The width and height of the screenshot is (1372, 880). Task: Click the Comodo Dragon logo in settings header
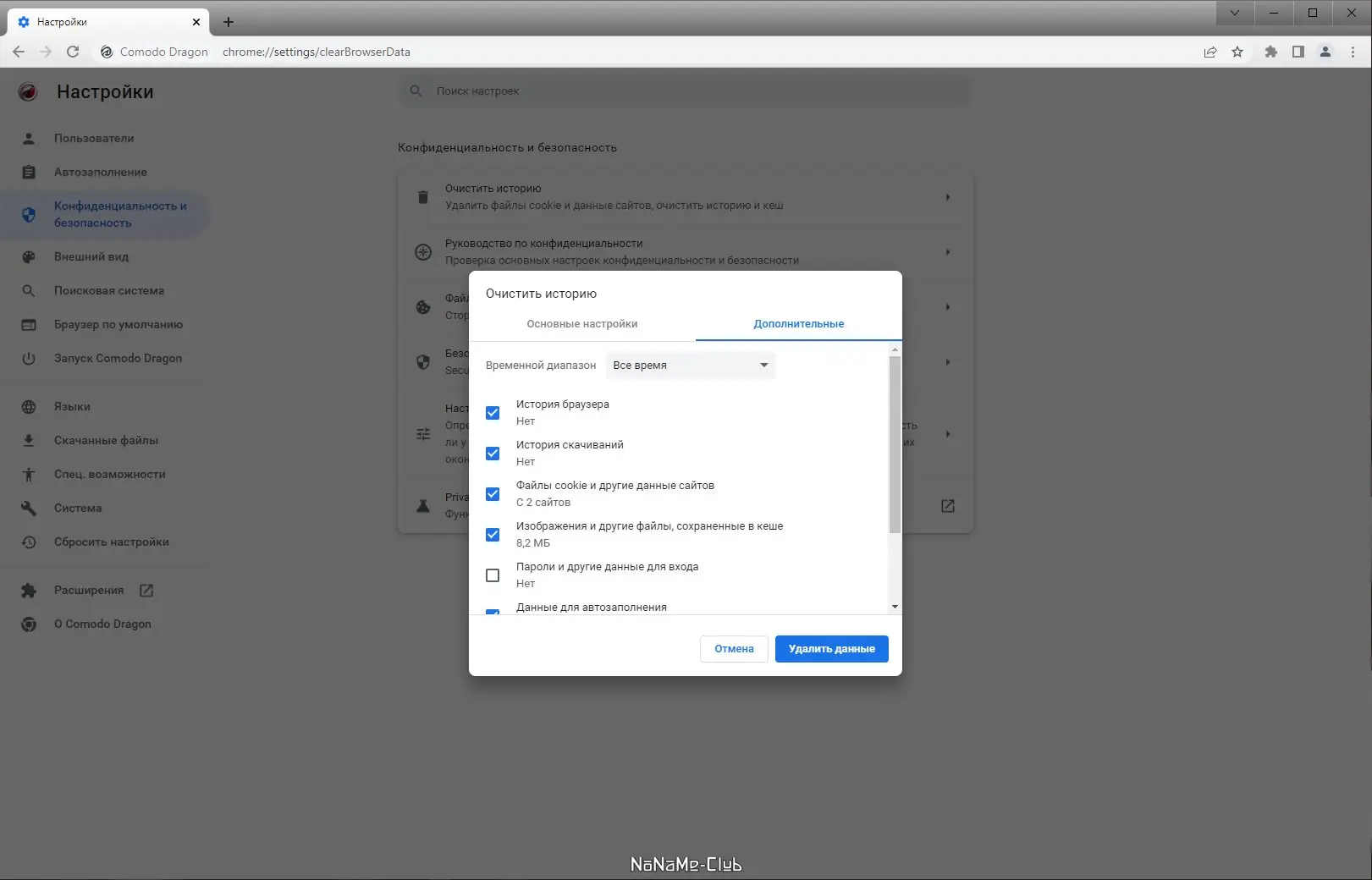[x=28, y=91]
